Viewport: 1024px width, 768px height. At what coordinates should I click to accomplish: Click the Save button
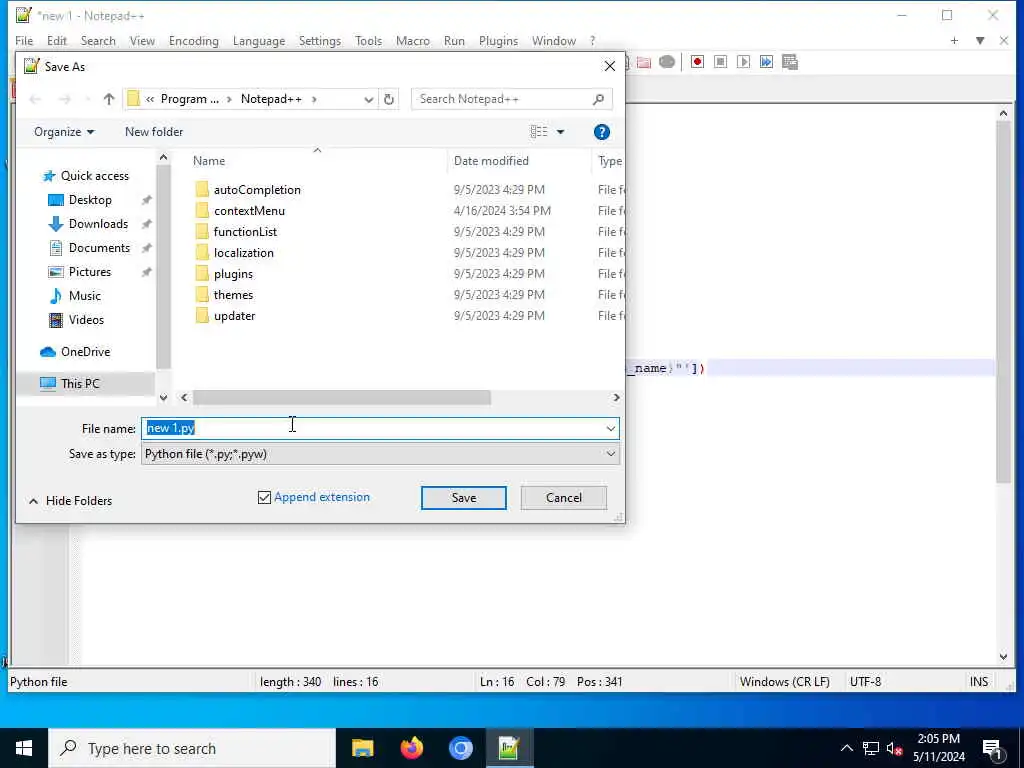(464, 498)
